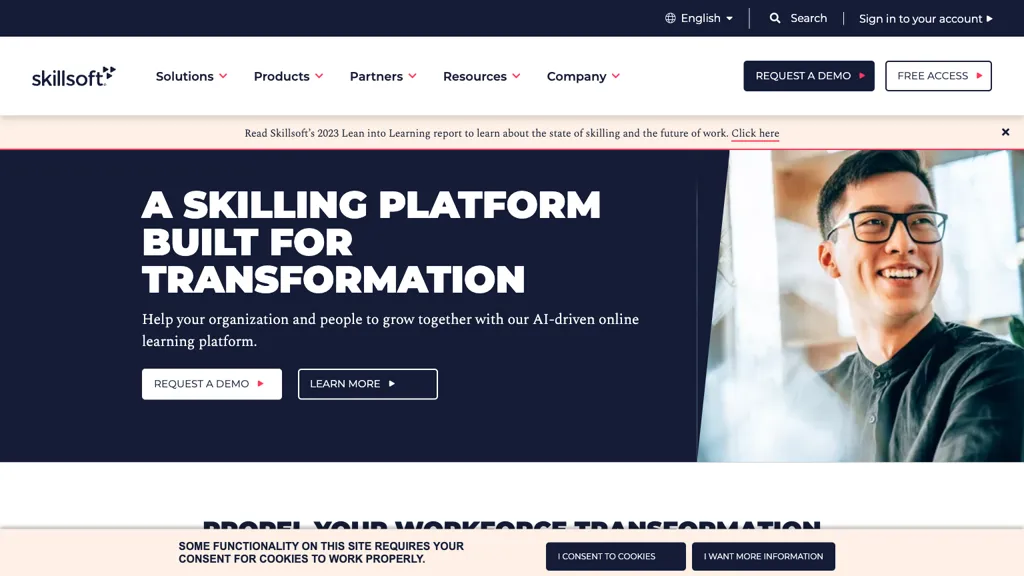
Task: Click I CONSENT TO COOKIES
Action: pos(615,556)
